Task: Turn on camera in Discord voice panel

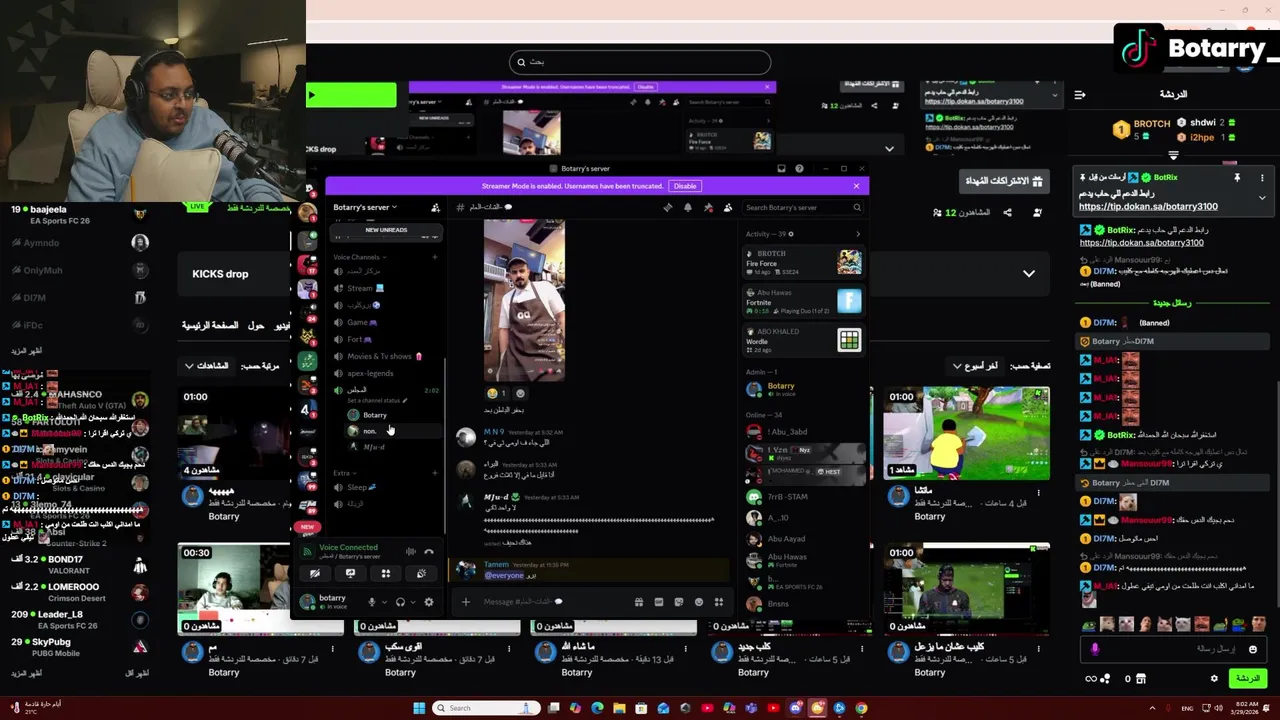Action: click(314, 574)
